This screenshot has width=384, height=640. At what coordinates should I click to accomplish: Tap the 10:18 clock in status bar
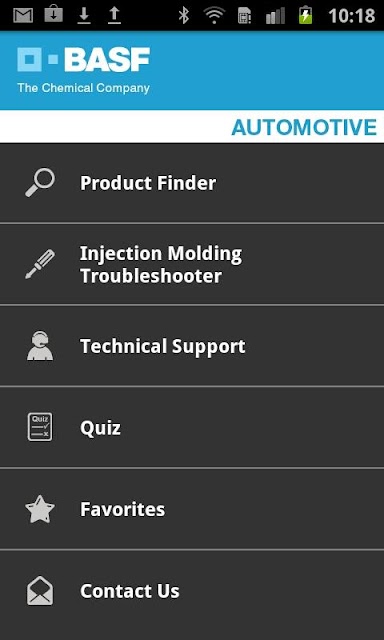point(352,16)
